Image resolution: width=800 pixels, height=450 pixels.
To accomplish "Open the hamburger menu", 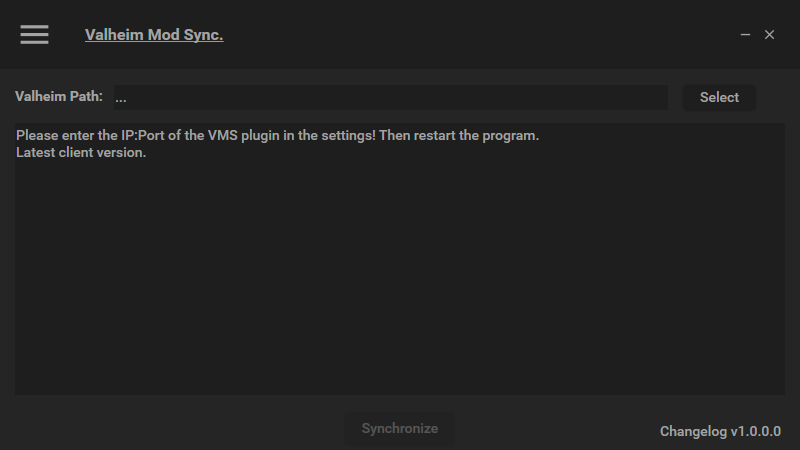I will point(34,34).
